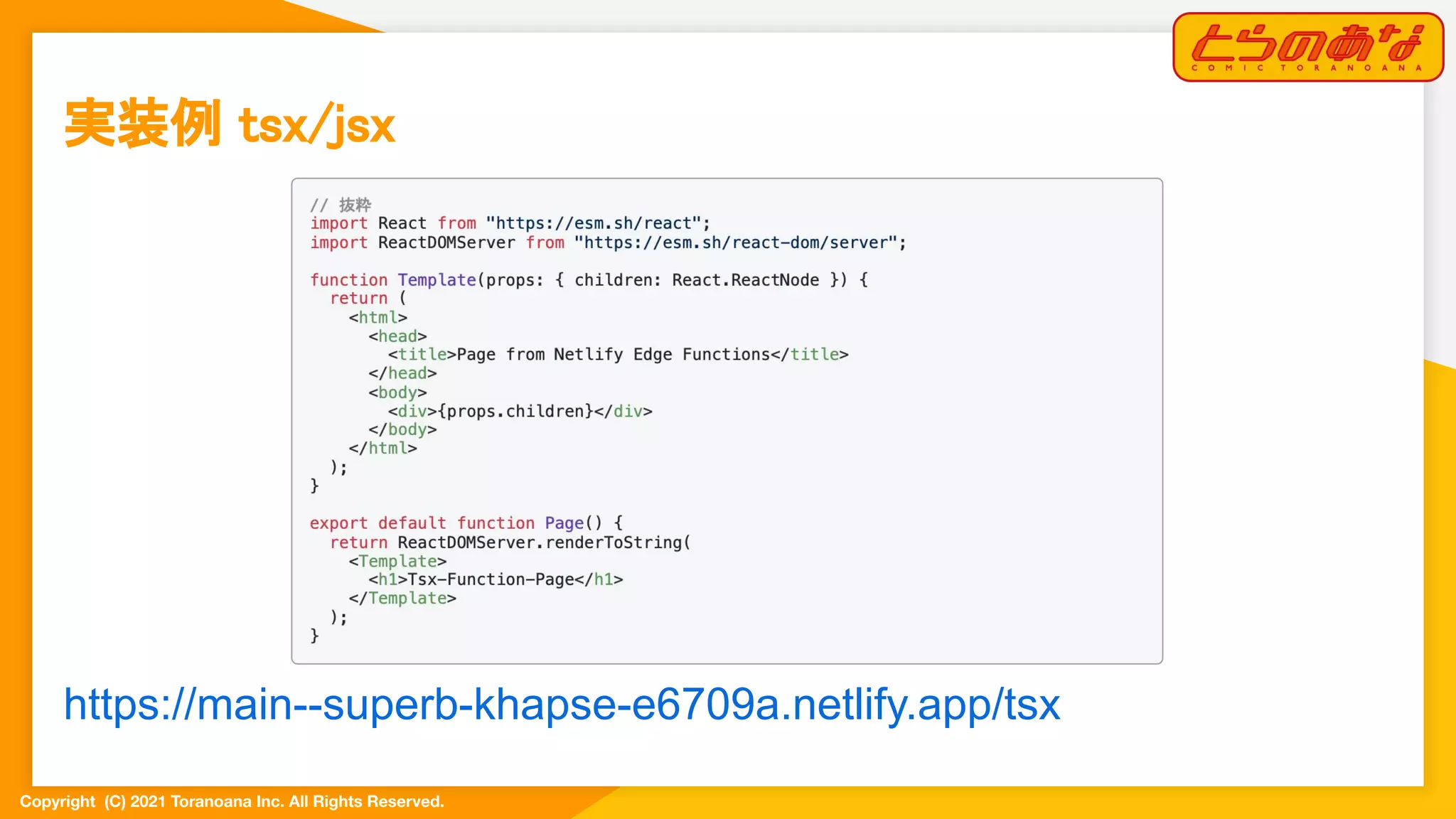Click the Page function name in code
The image size is (1456, 819).
click(x=564, y=523)
